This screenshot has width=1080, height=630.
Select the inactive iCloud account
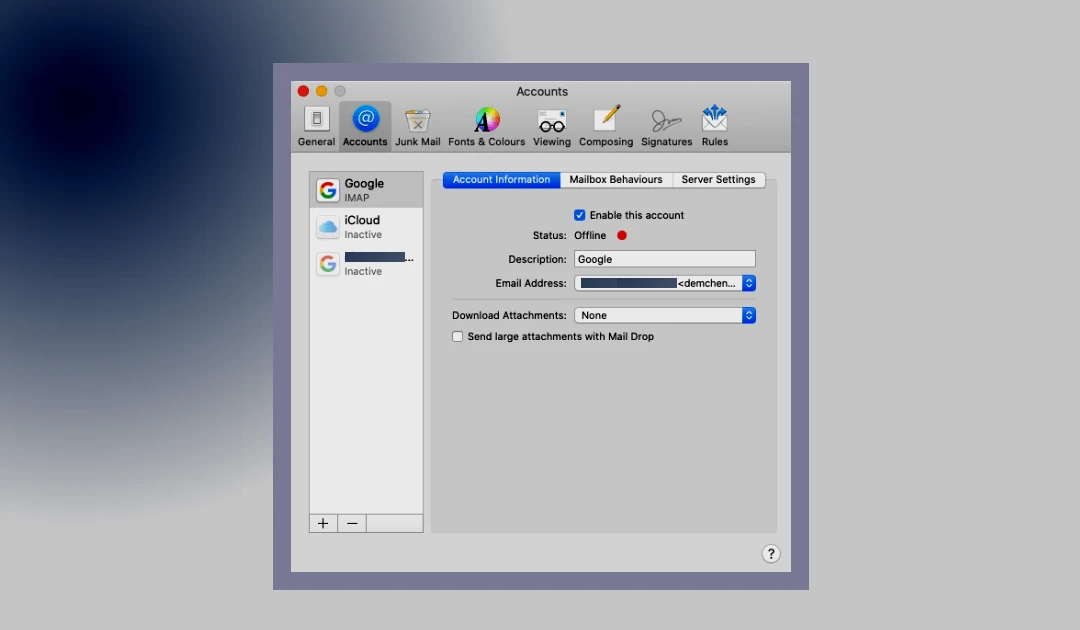pyautogui.click(x=366, y=227)
